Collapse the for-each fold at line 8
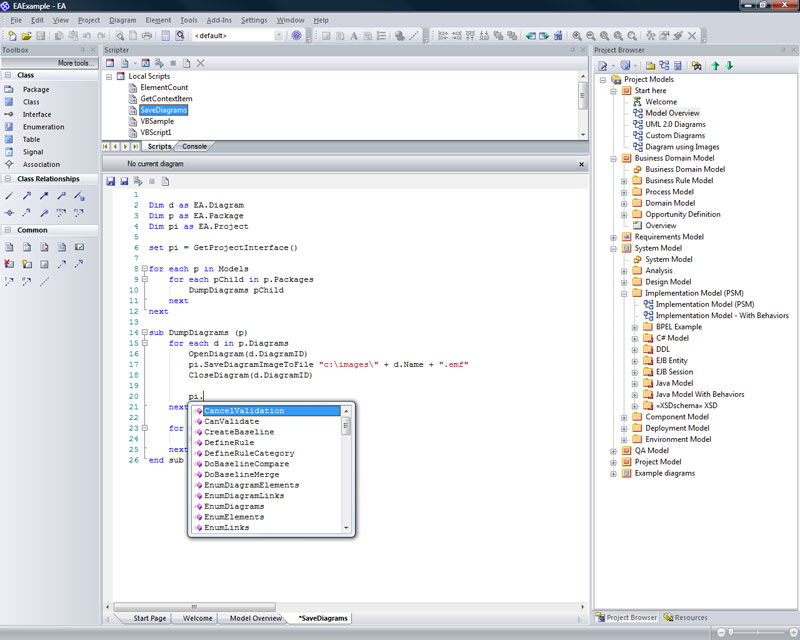800x640 pixels. 144,269
